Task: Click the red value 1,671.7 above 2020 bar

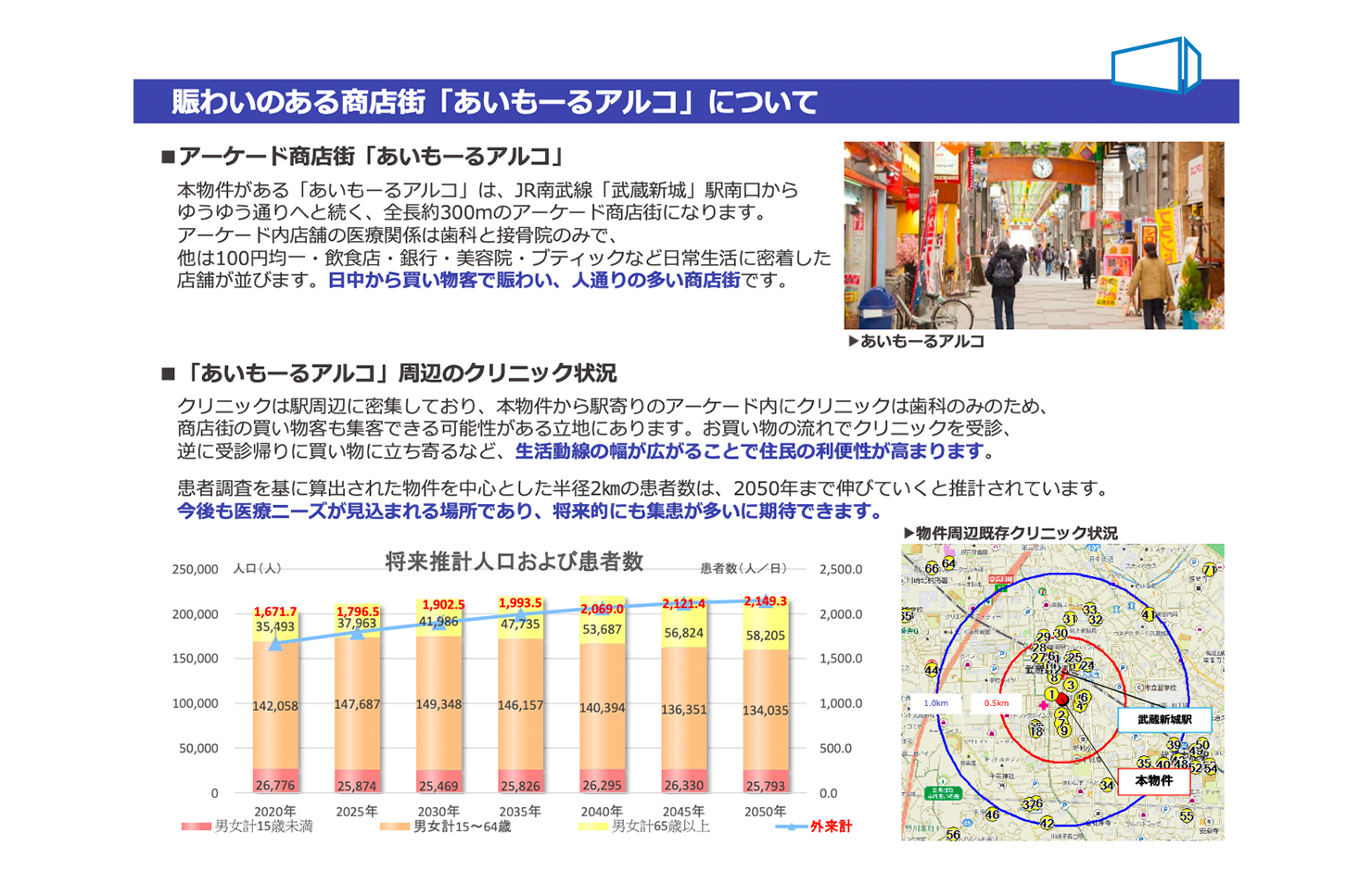Action: tap(275, 612)
